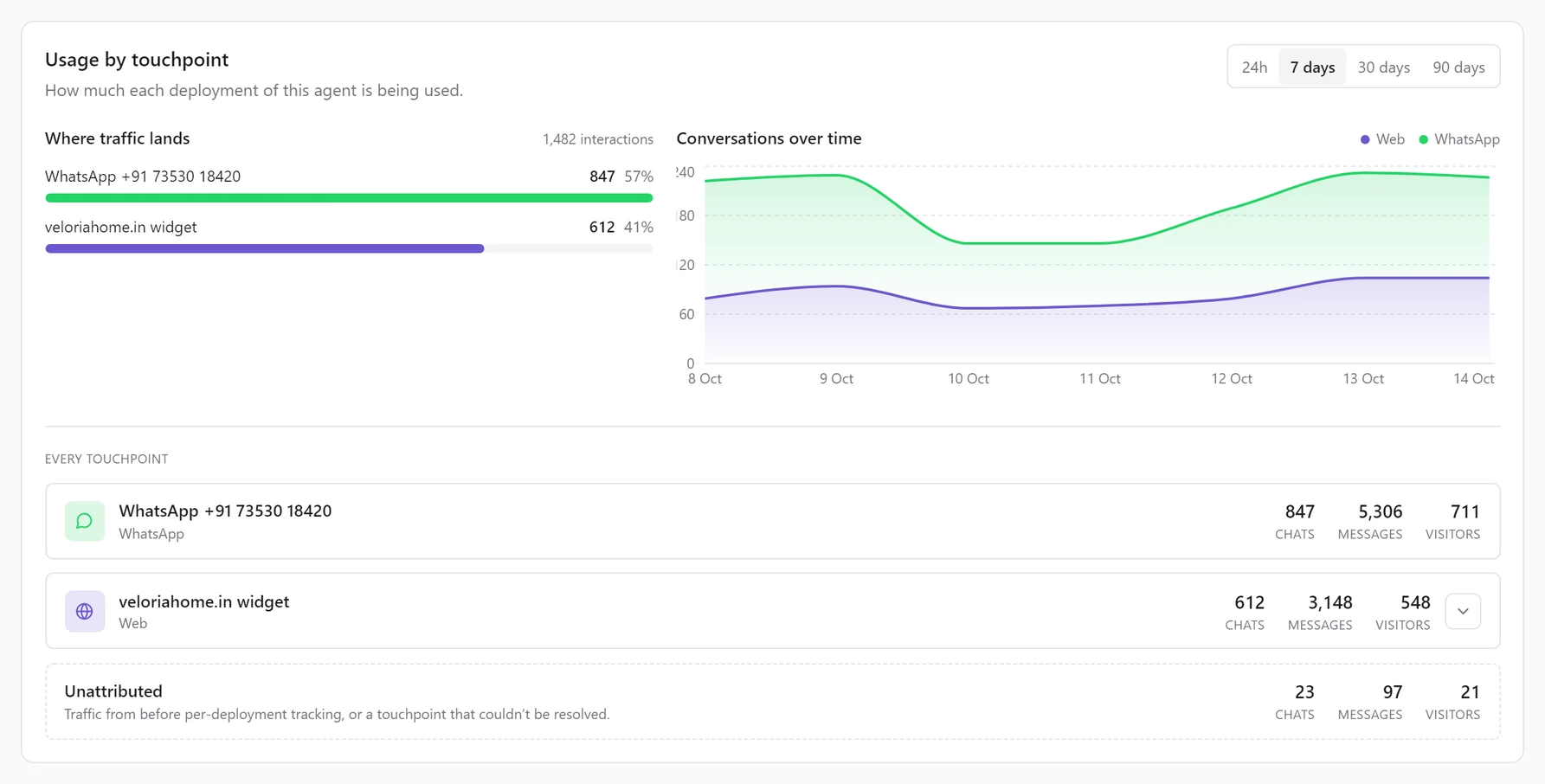Click the 13 Oct label on chart axis
The width and height of the screenshot is (1545, 784).
tap(1362, 379)
